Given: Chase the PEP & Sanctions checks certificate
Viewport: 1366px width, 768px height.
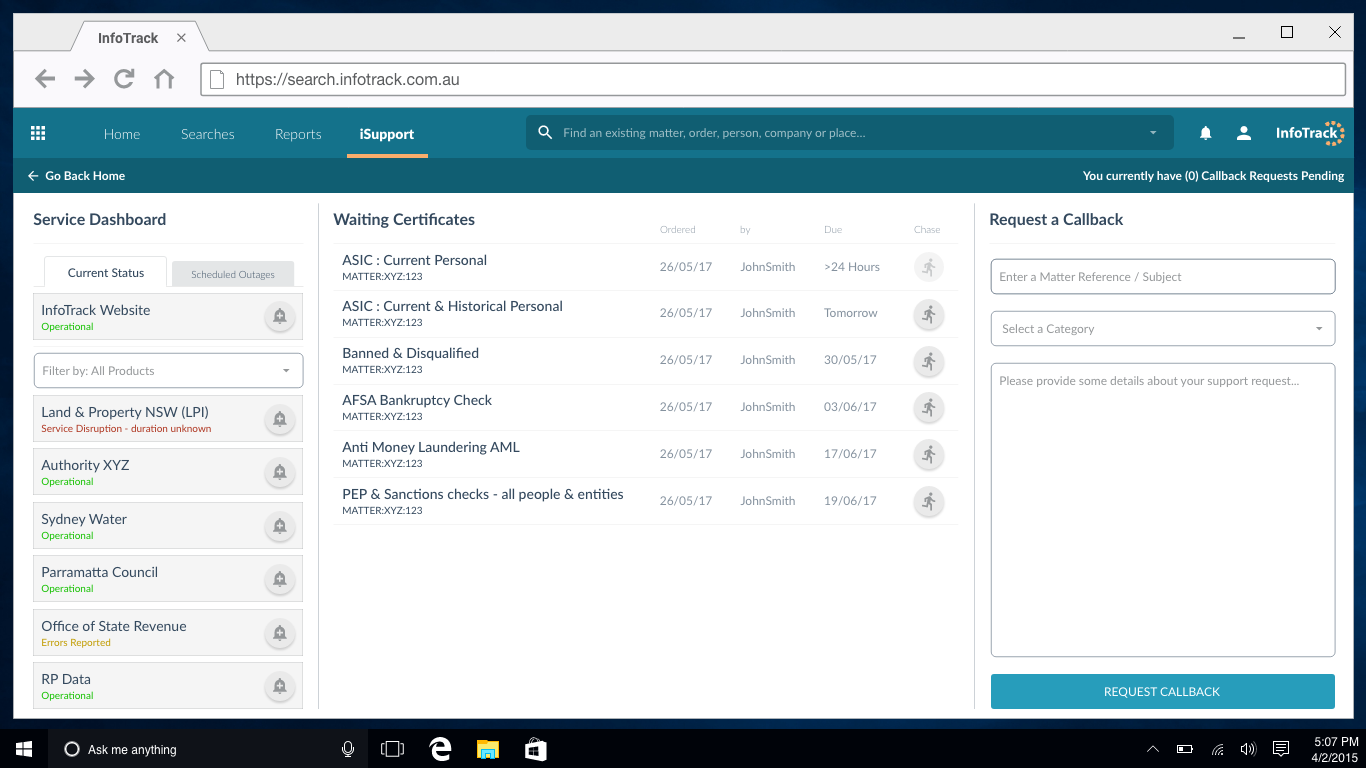Looking at the screenshot, I should pyautogui.click(x=929, y=502).
